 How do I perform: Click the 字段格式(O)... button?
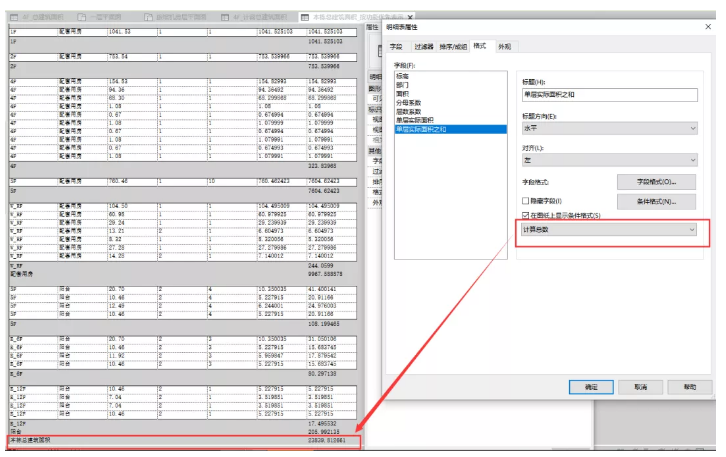pos(656,182)
